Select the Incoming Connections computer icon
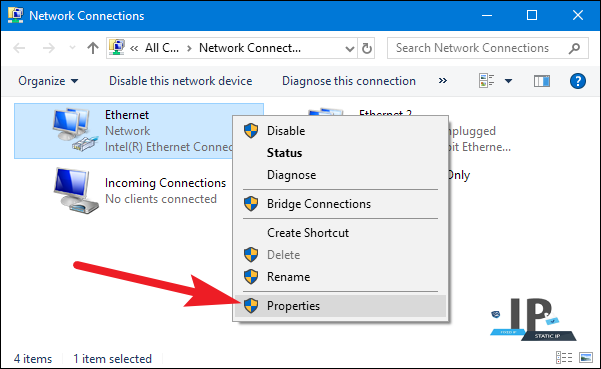The image size is (601, 369). (x=76, y=190)
